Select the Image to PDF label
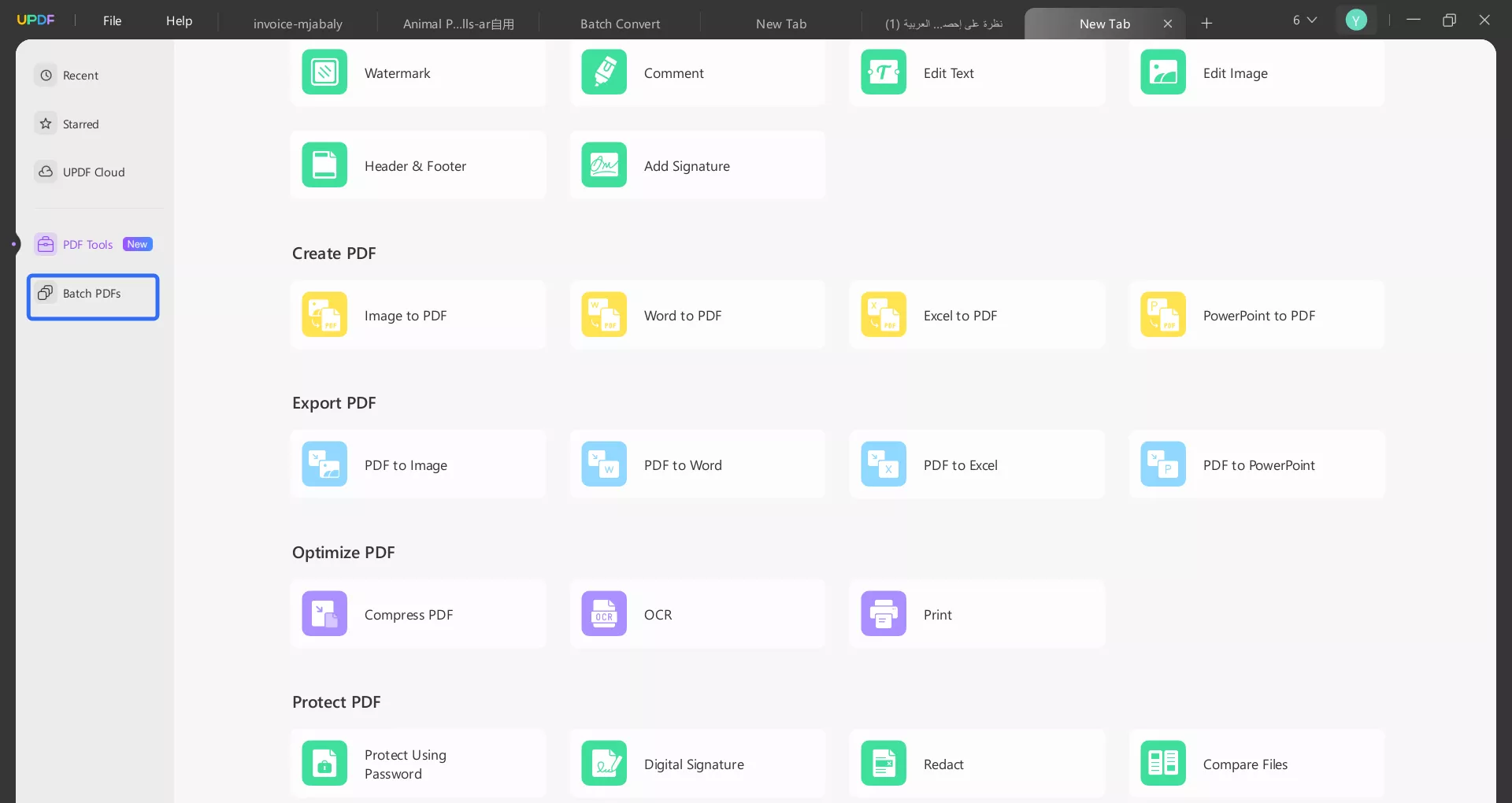Image resolution: width=1512 pixels, height=803 pixels. pos(406,316)
